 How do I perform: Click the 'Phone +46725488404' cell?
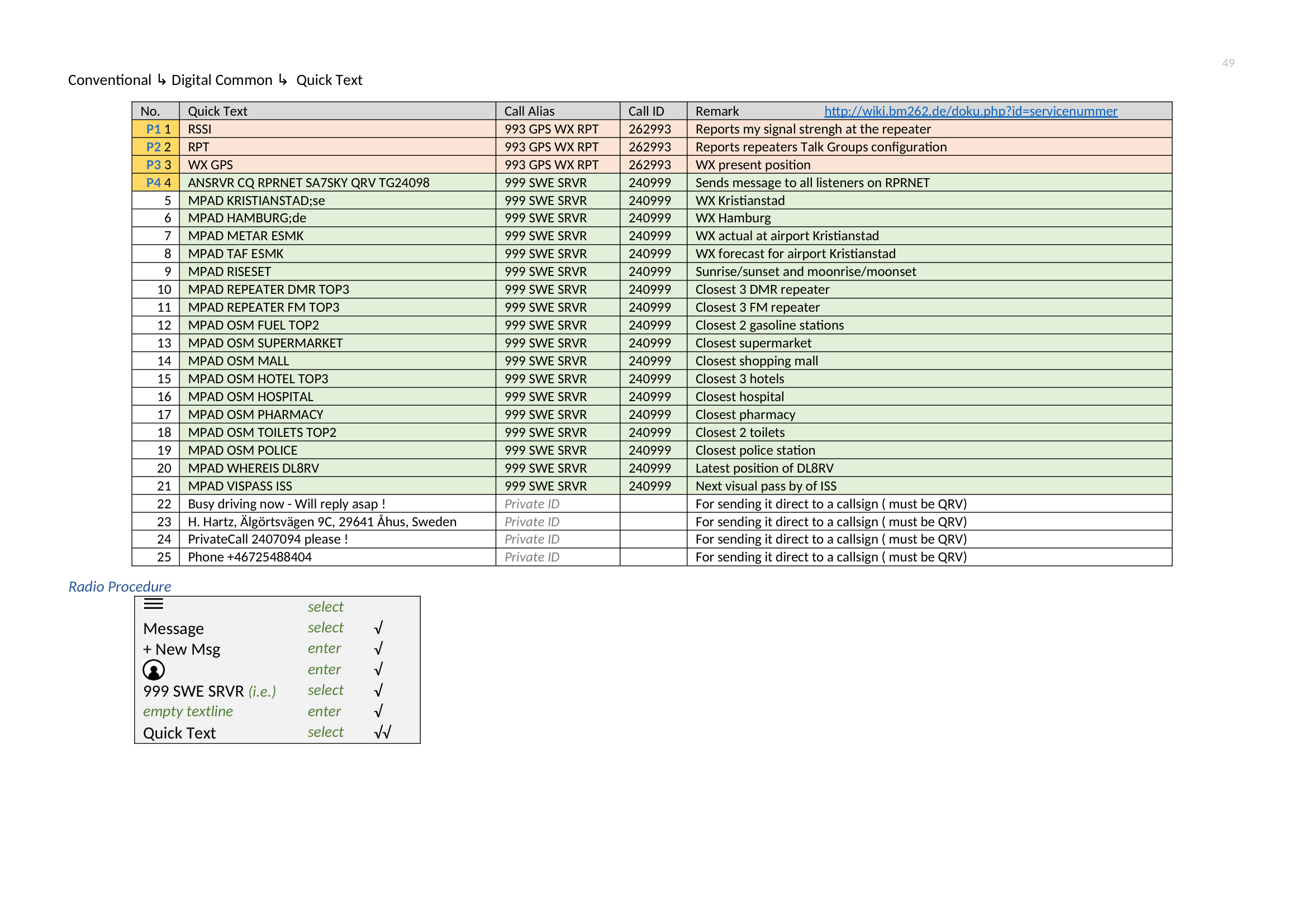[x=337, y=557]
